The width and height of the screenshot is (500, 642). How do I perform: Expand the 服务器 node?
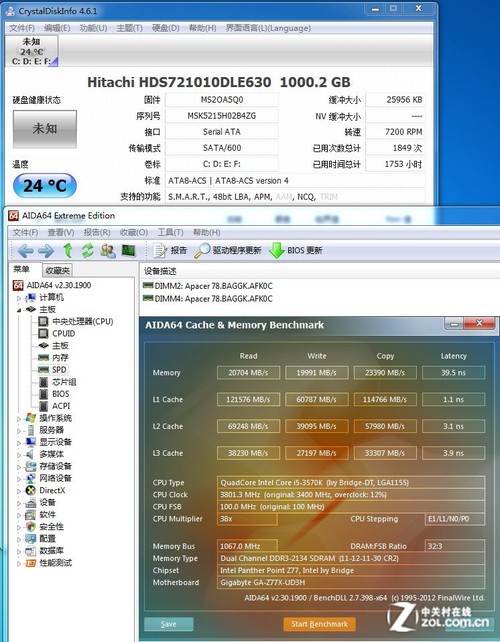point(19,431)
